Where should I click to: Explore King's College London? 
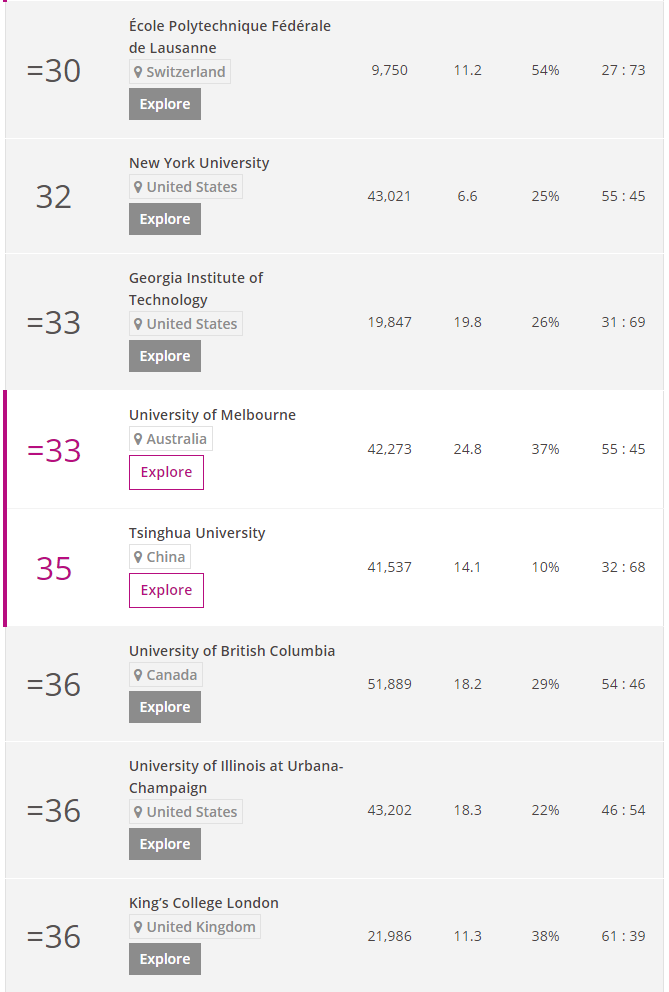(x=165, y=959)
